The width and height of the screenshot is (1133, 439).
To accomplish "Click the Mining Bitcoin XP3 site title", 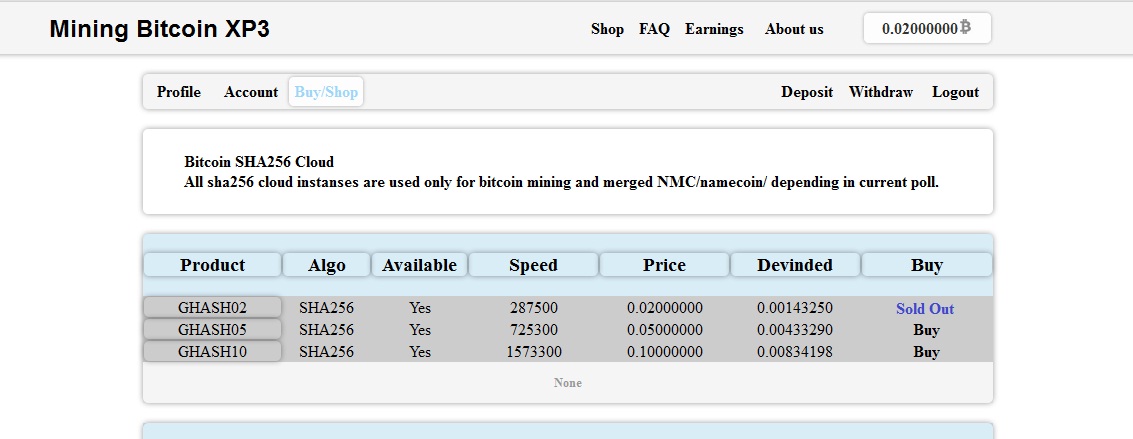I will tap(160, 29).
